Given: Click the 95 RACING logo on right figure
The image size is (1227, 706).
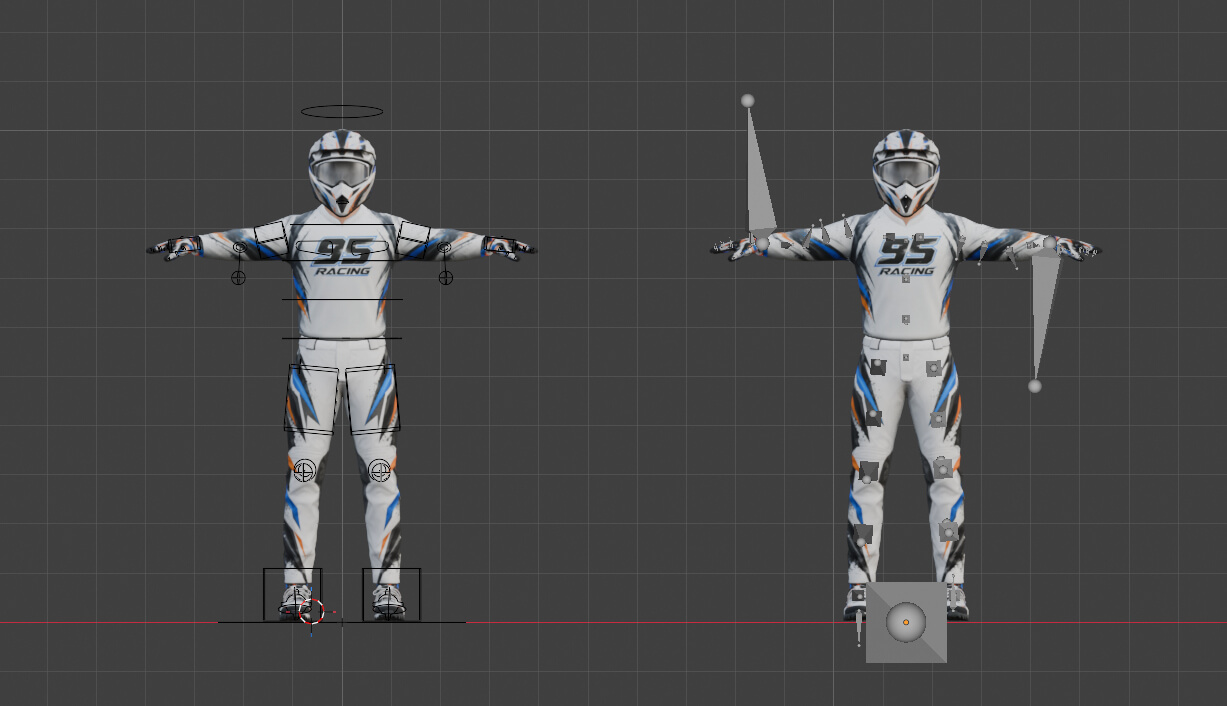Looking at the screenshot, I should (x=907, y=255).
